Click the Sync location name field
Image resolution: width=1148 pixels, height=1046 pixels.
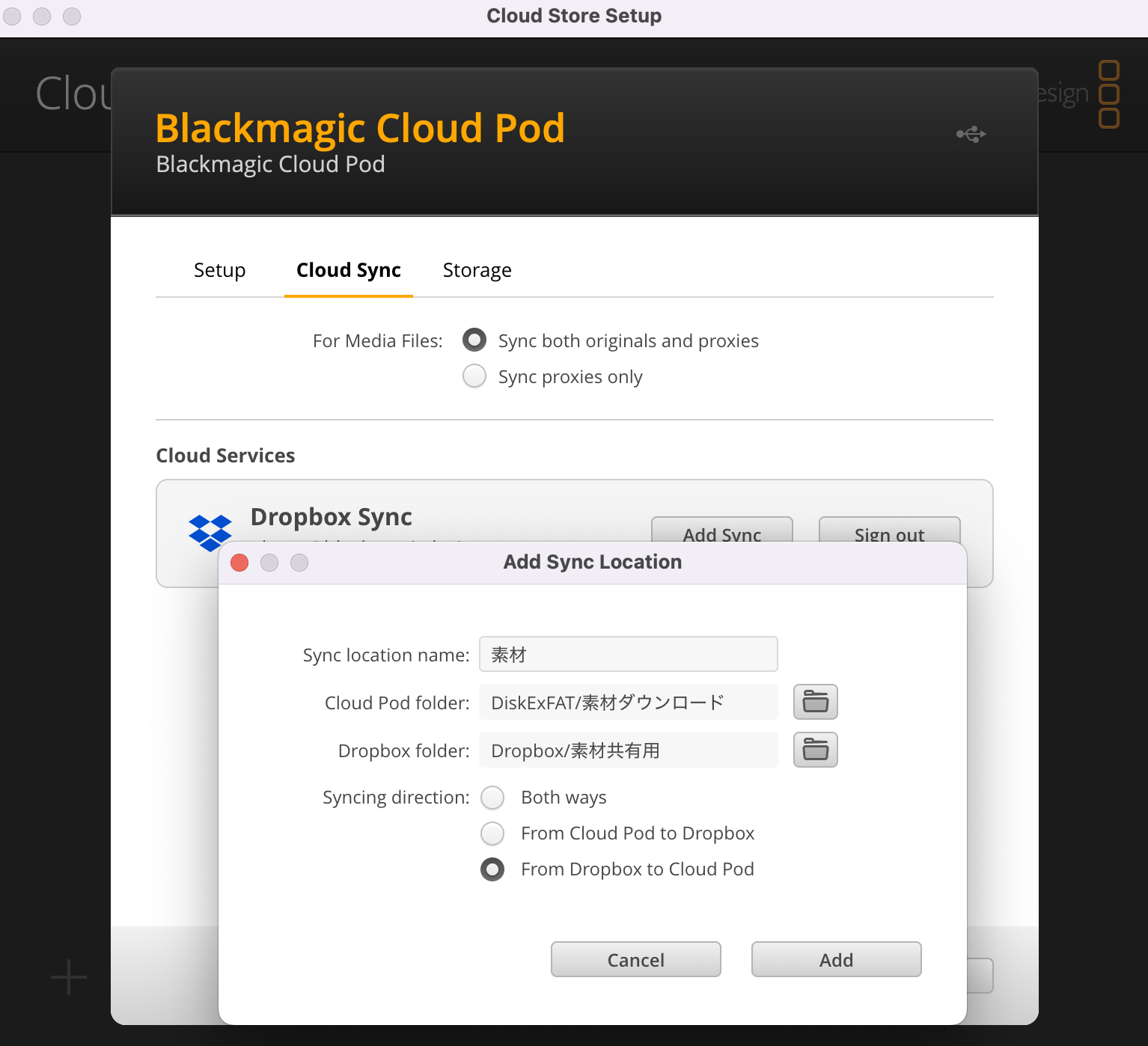tap(628, 655)
